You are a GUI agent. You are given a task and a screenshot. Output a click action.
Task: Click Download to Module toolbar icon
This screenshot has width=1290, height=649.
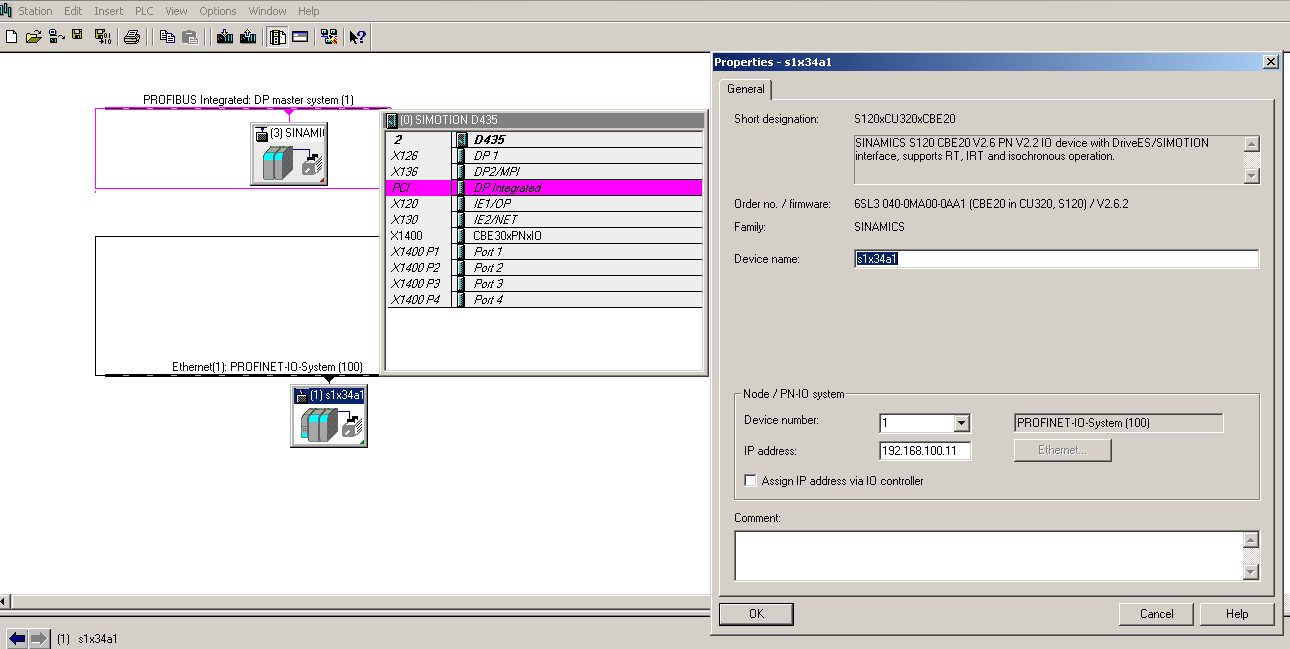224,37
